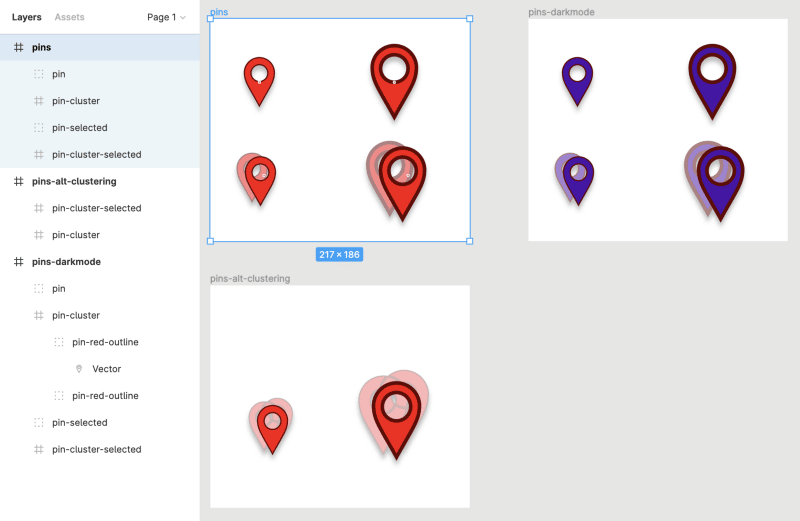Click the bottom-right selection handle of pins frame
This screenshot has width=800, height=521.
pos(469,241)
